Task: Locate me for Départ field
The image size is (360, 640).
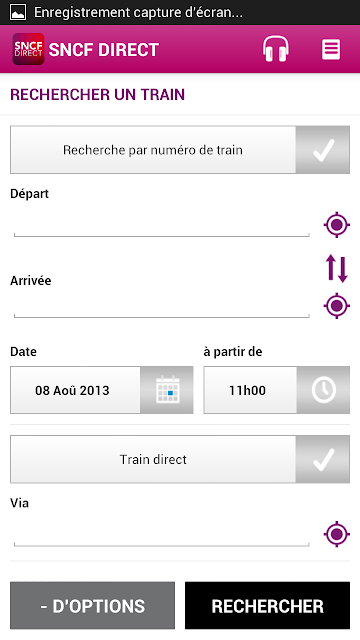Action: tap(336, 224)
